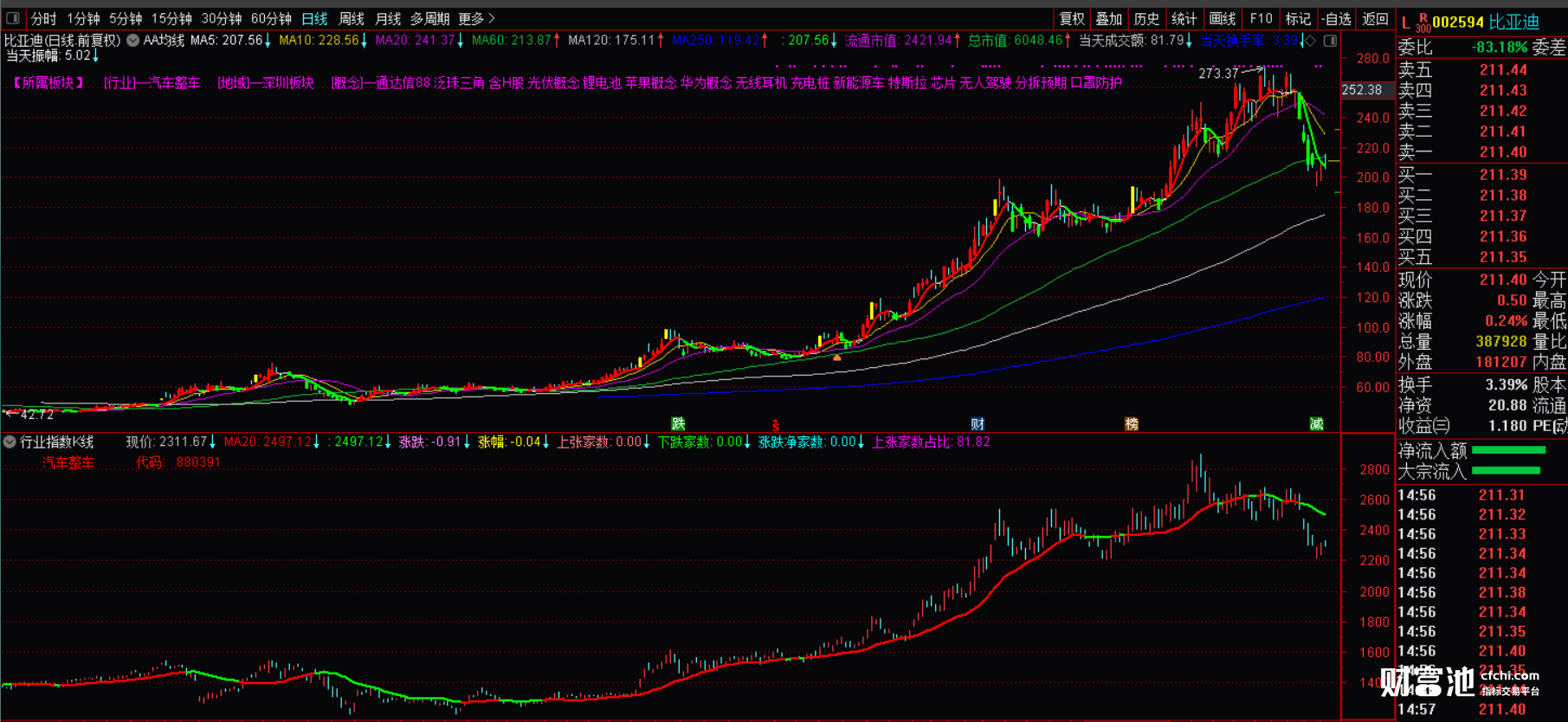1568x722 pixels.
Task: Select the 60分钟 period
Action: (x=271, y=18)
